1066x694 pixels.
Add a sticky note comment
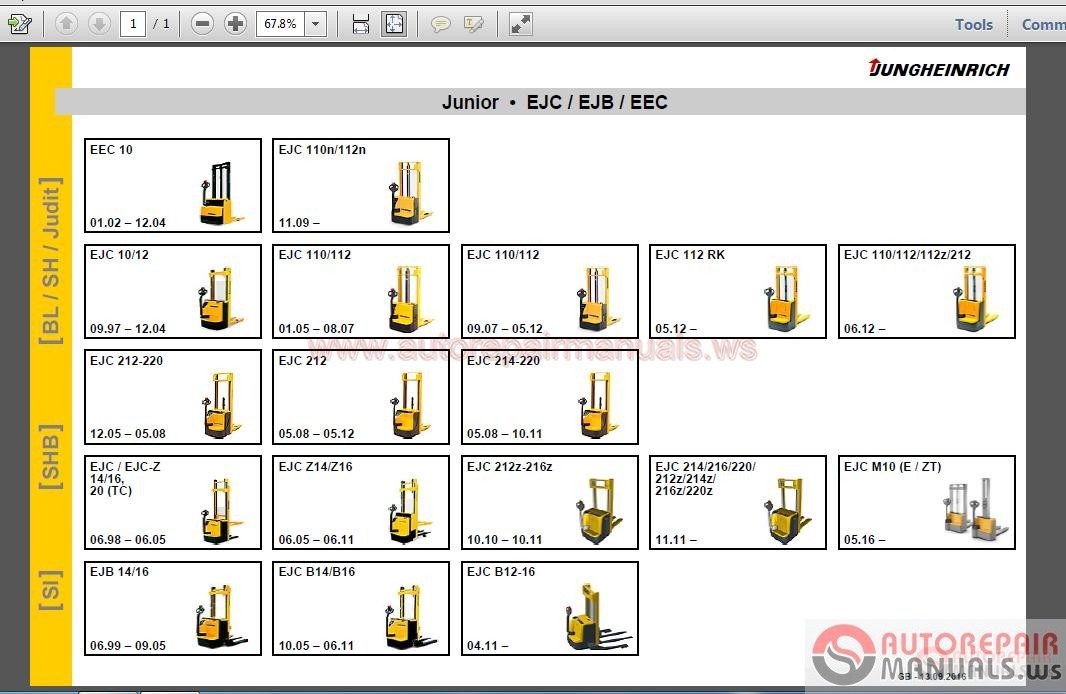click(x=441, y=24)
